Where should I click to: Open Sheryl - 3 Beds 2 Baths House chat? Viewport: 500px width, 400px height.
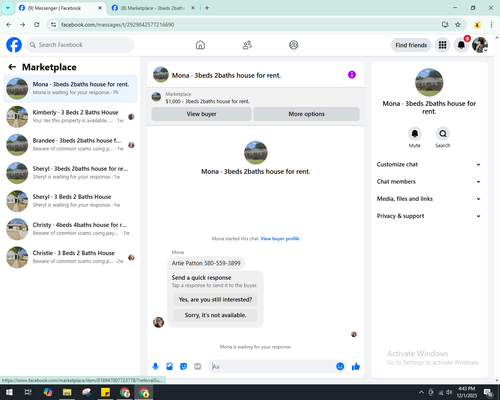click(x=70, y=201)
